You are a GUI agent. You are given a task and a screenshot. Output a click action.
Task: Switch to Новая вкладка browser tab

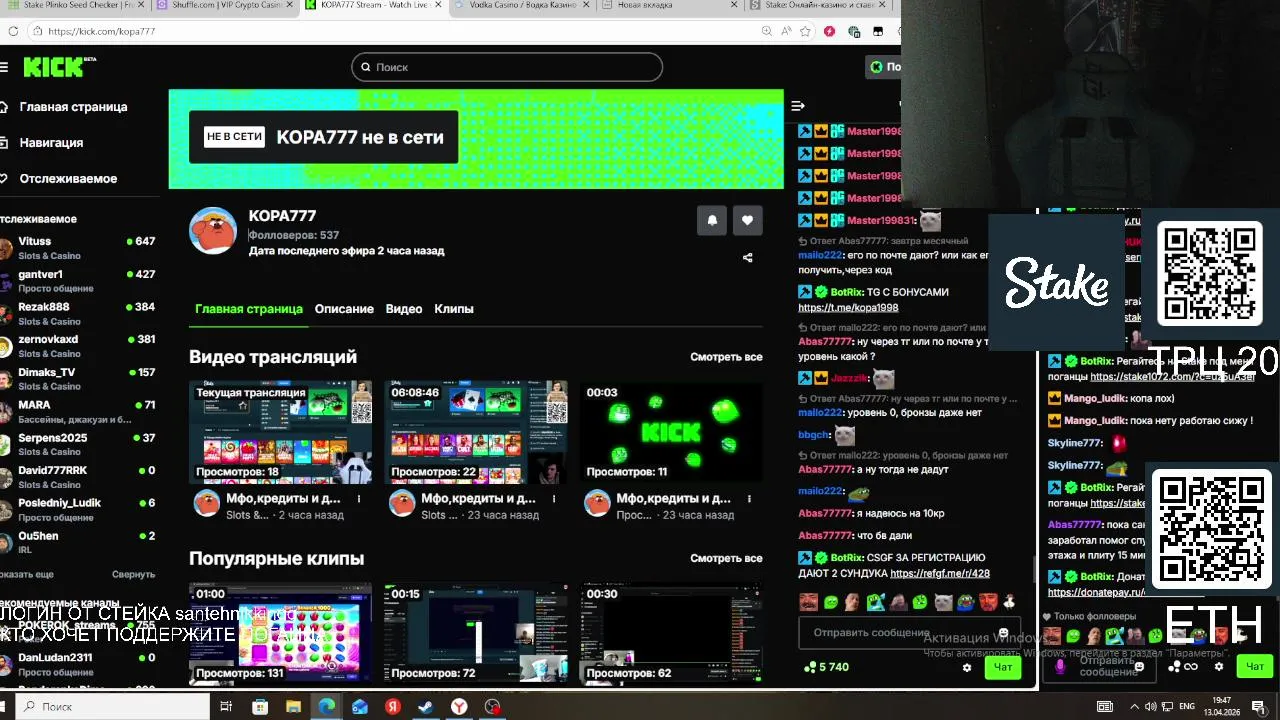(670, 6)
